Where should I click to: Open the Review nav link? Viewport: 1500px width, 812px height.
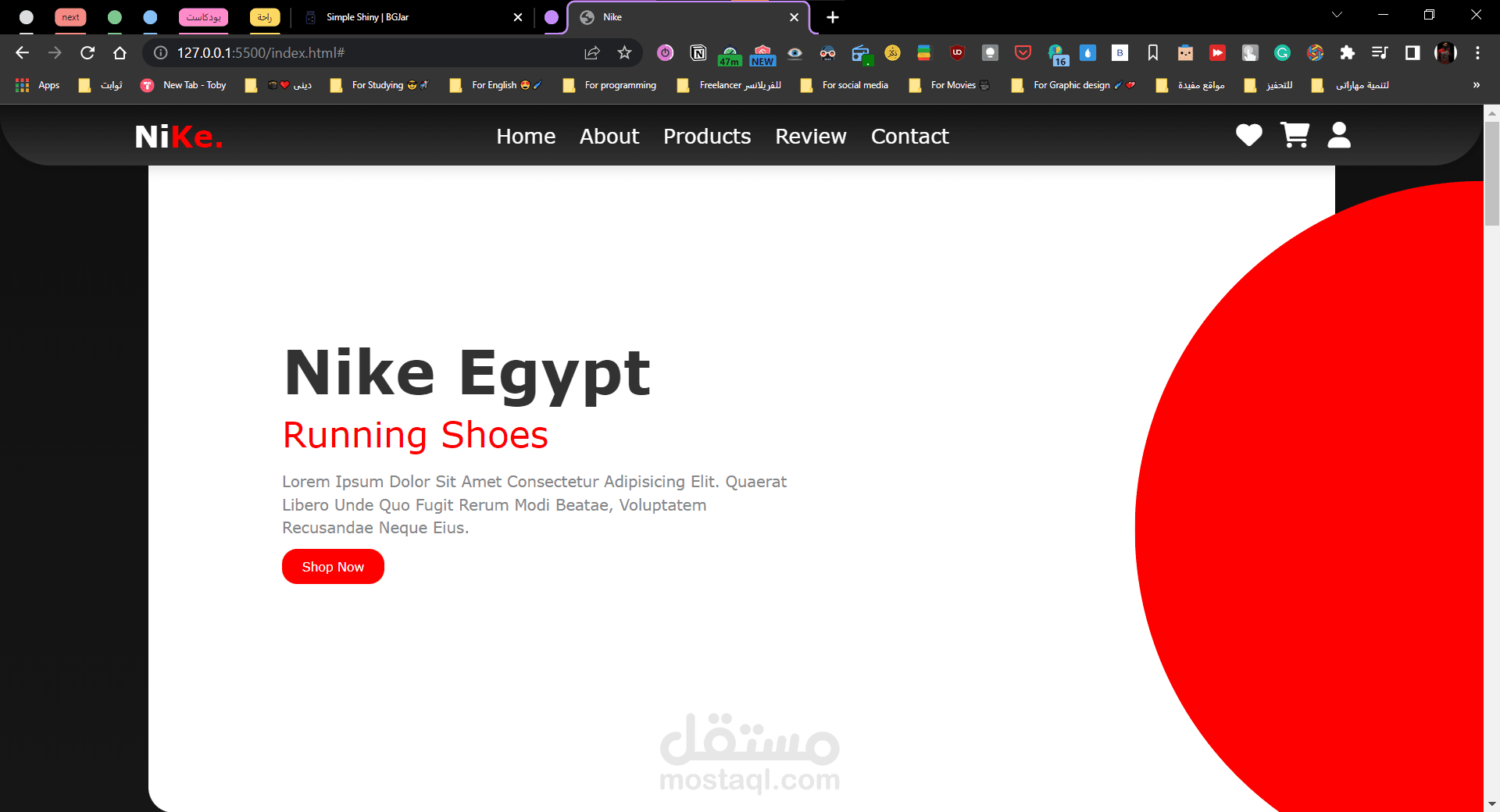(811, 136)
